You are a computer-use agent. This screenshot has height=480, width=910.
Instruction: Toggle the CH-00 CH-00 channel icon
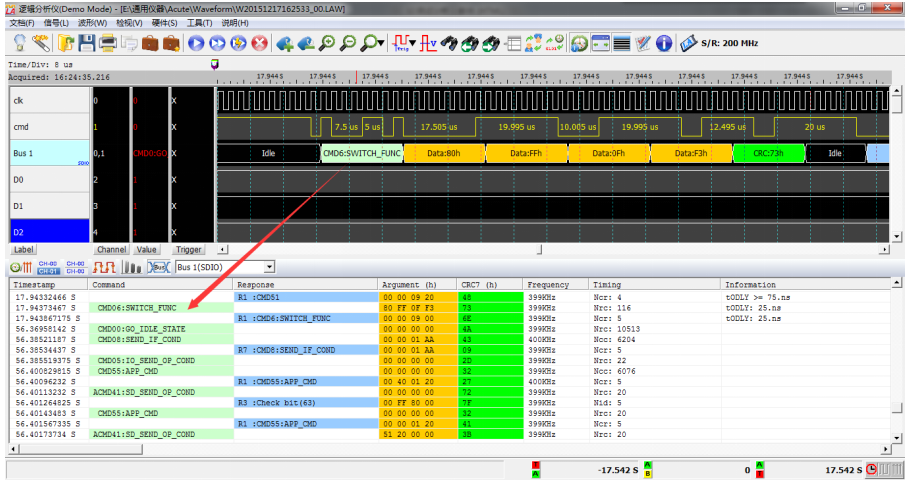click(75, 267)
